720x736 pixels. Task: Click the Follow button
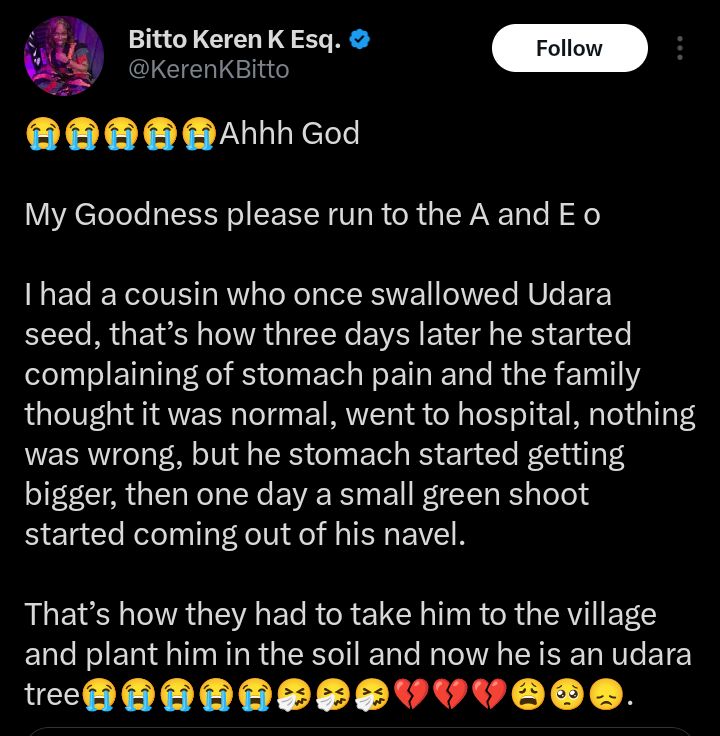coord(569,48)
